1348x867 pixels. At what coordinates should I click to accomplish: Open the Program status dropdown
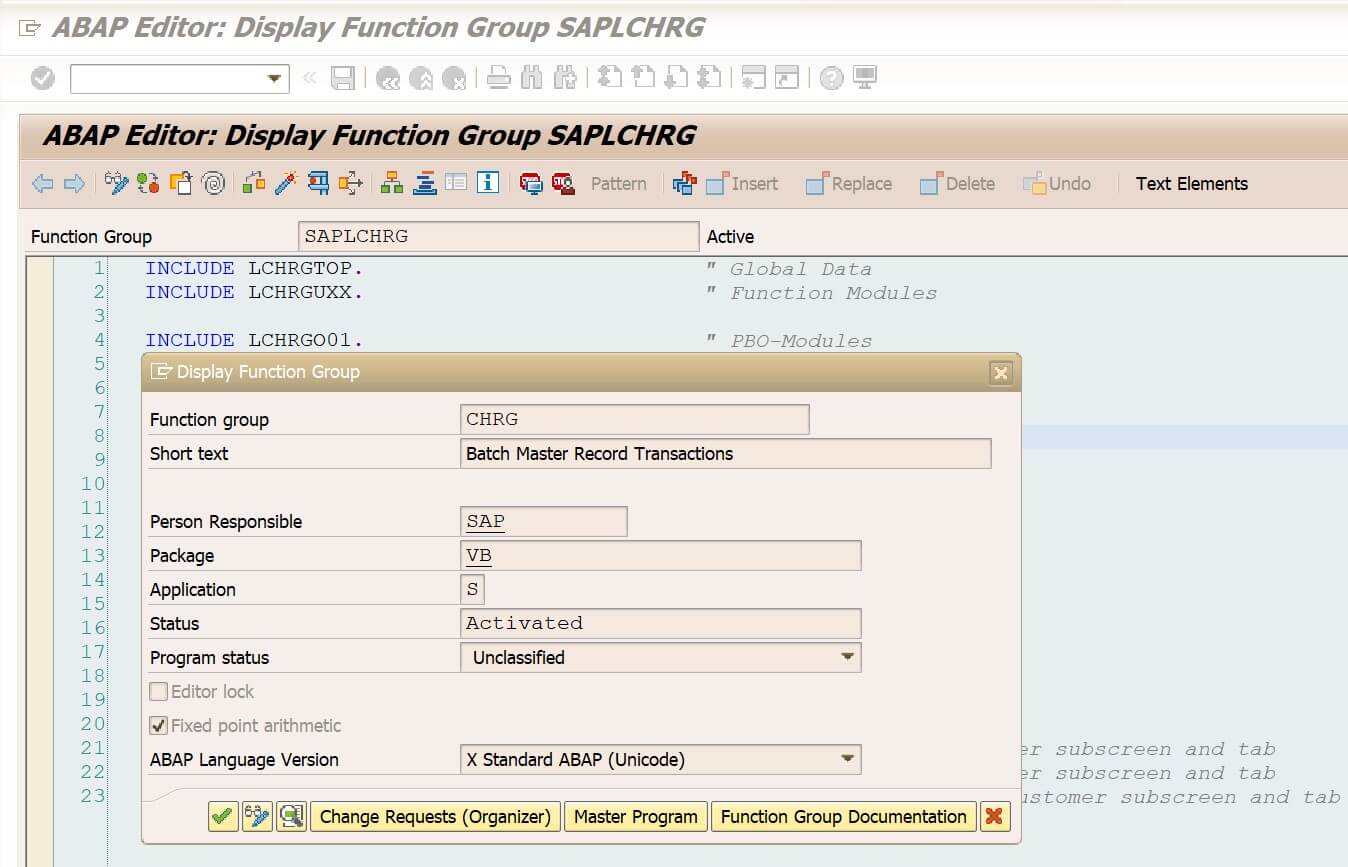coord(849,657)
